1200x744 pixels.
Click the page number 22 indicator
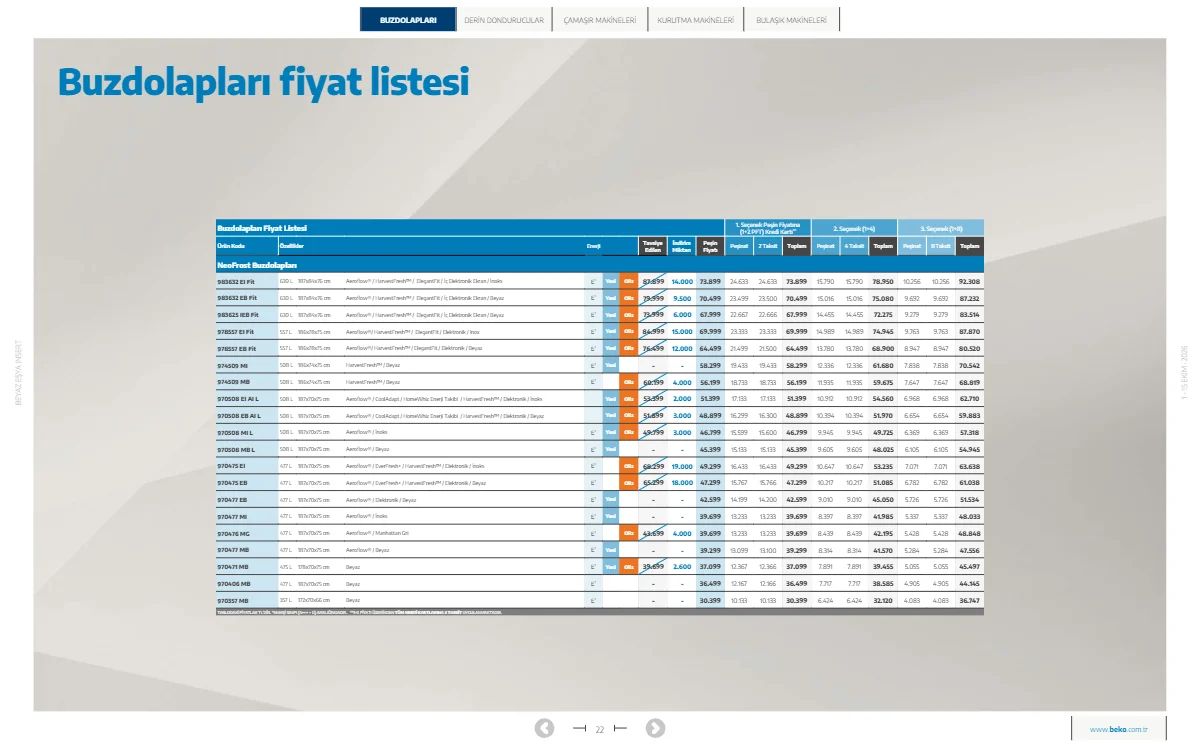coord(600,729)
